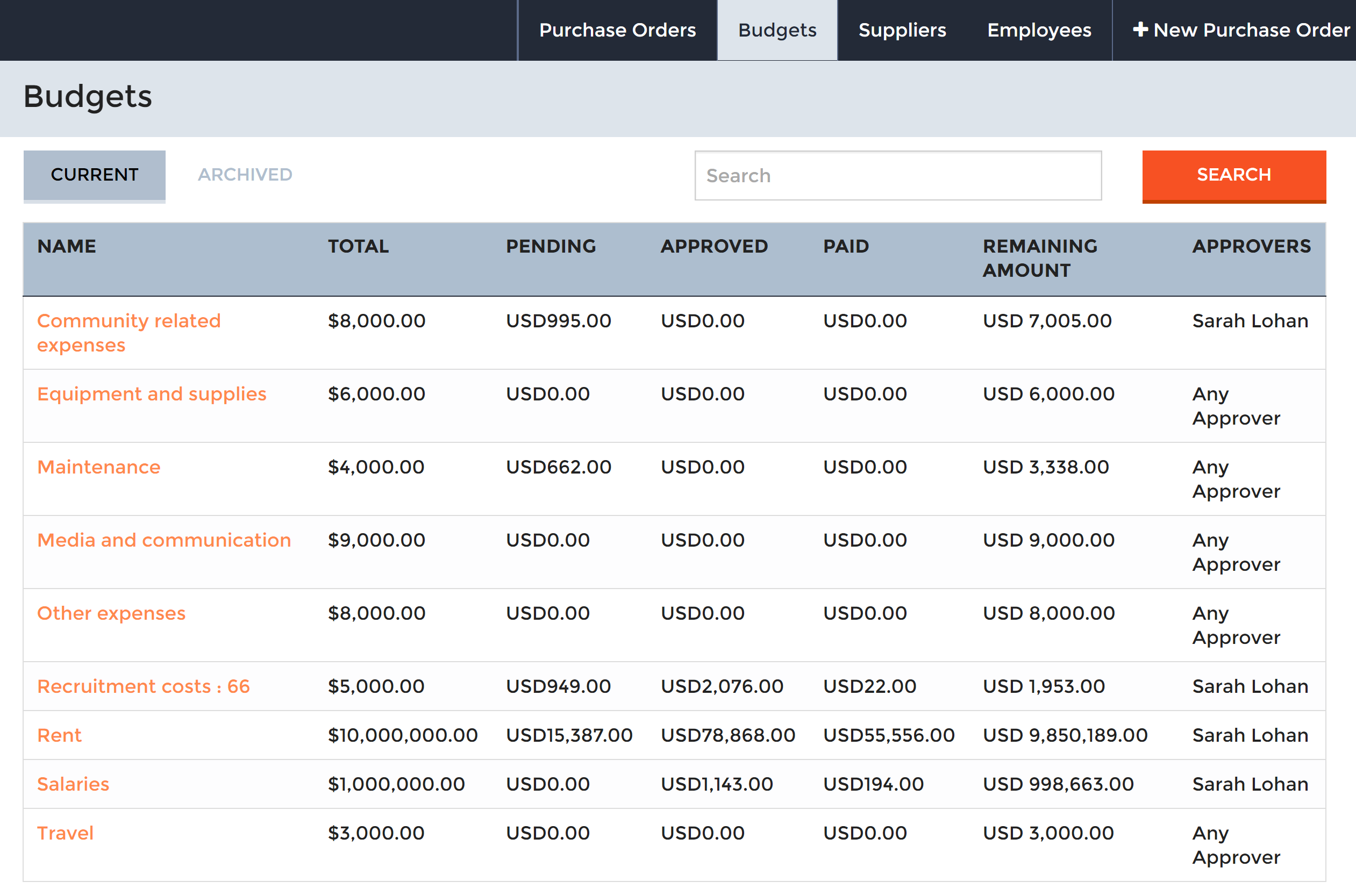Click the Budgets page heading
Screen dimensions: 1356x896
click(88, 97)
